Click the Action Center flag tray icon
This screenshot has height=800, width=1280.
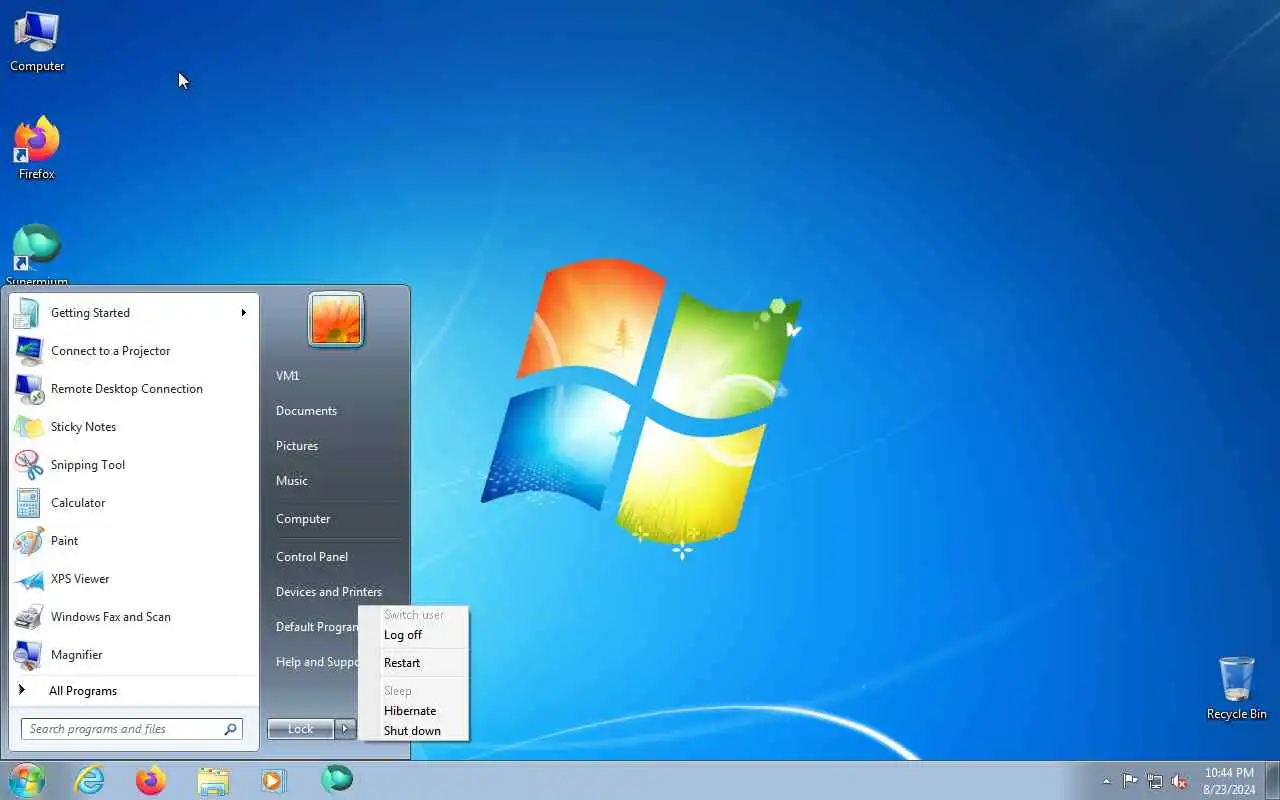point(1130,781)
